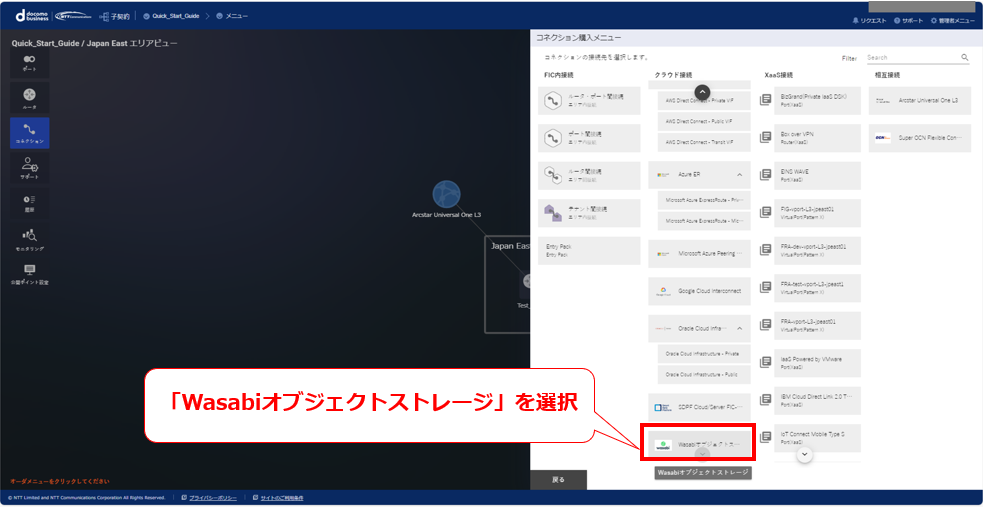Open the 履歴 history sidebar icon
Screen dimensions: 984x507
pyautogui.click(x=29, y=203)
